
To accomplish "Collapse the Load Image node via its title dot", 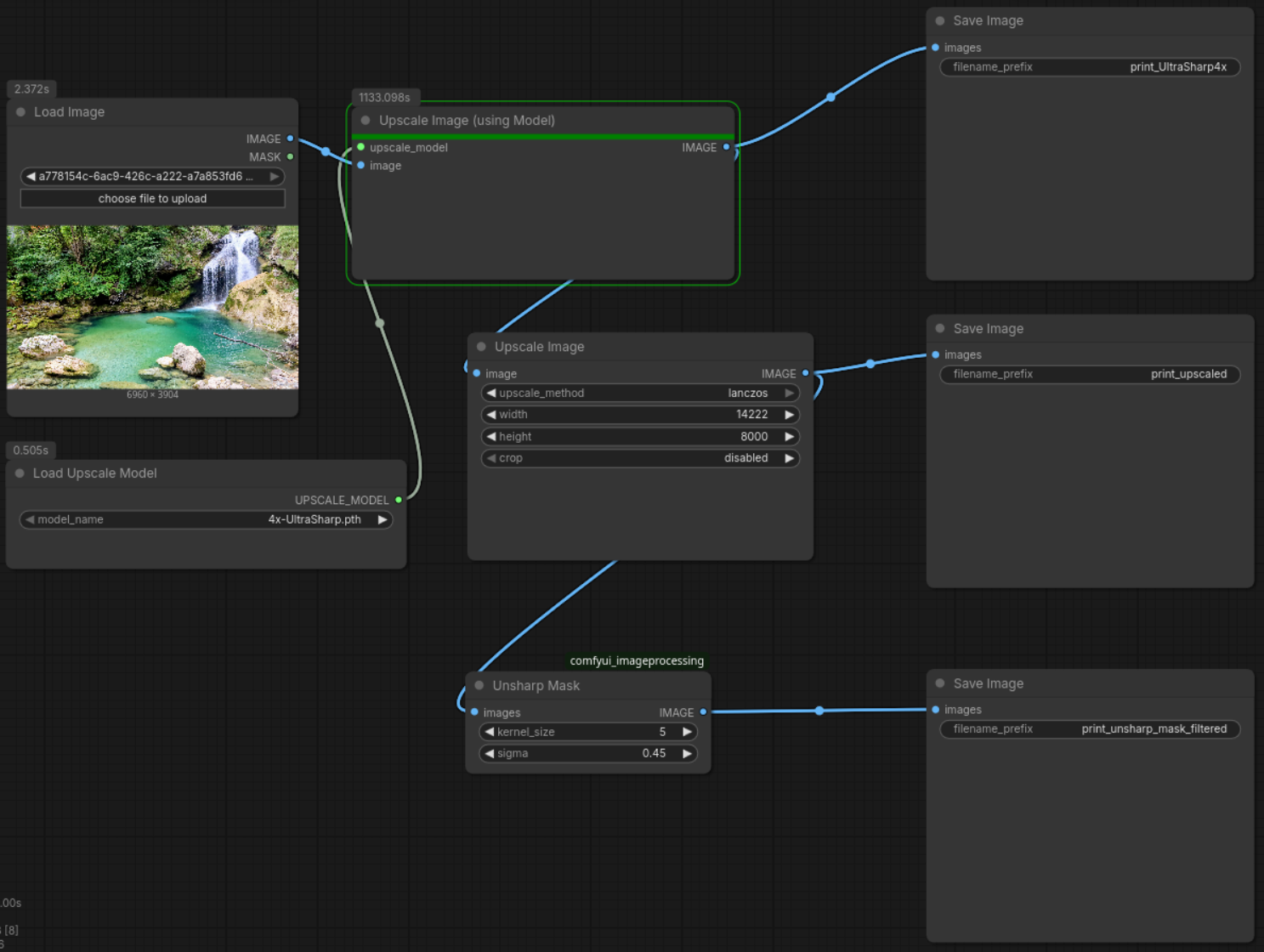I will pos(20,111).
